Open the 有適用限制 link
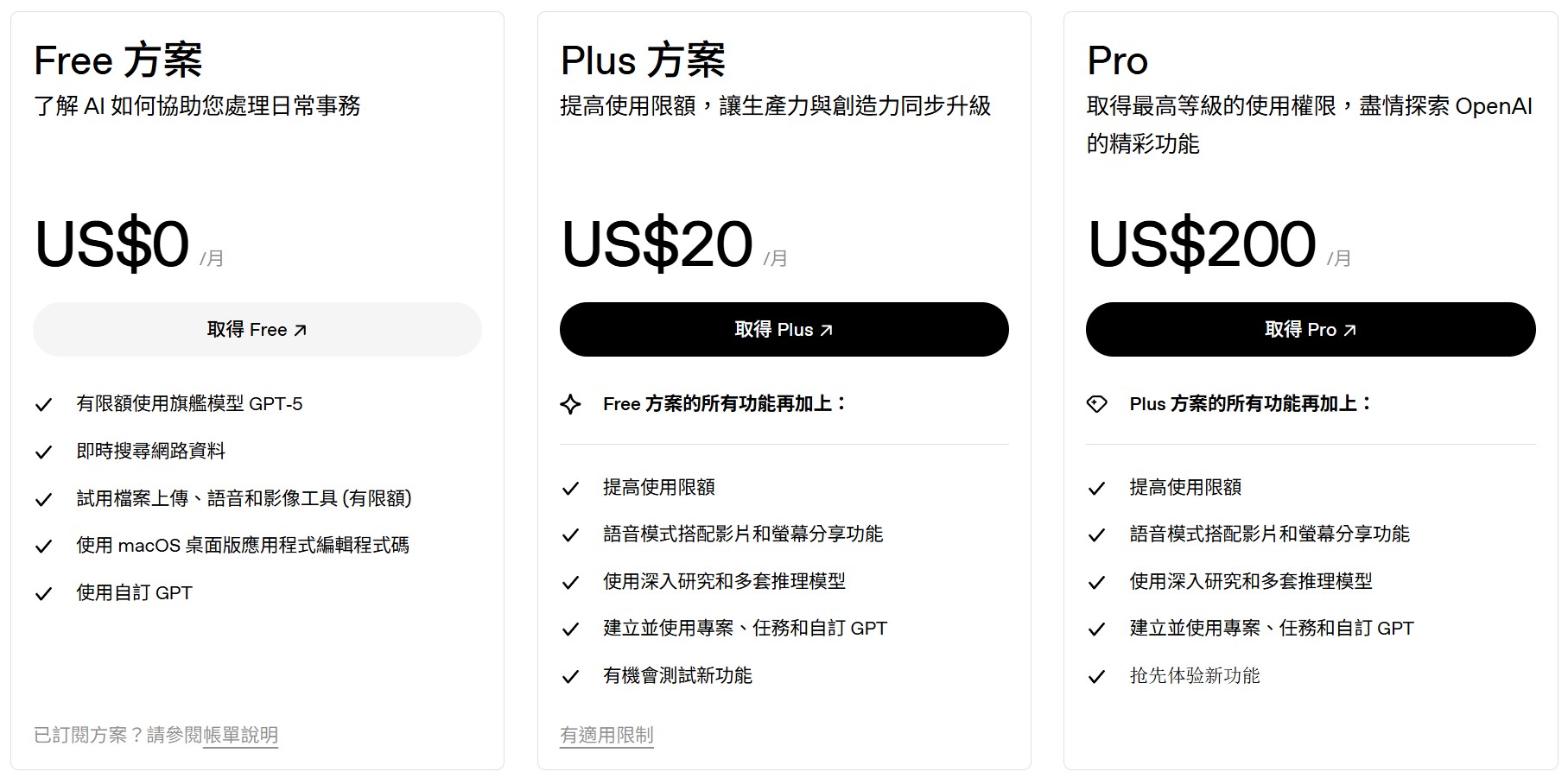 [x=606, y=737]
